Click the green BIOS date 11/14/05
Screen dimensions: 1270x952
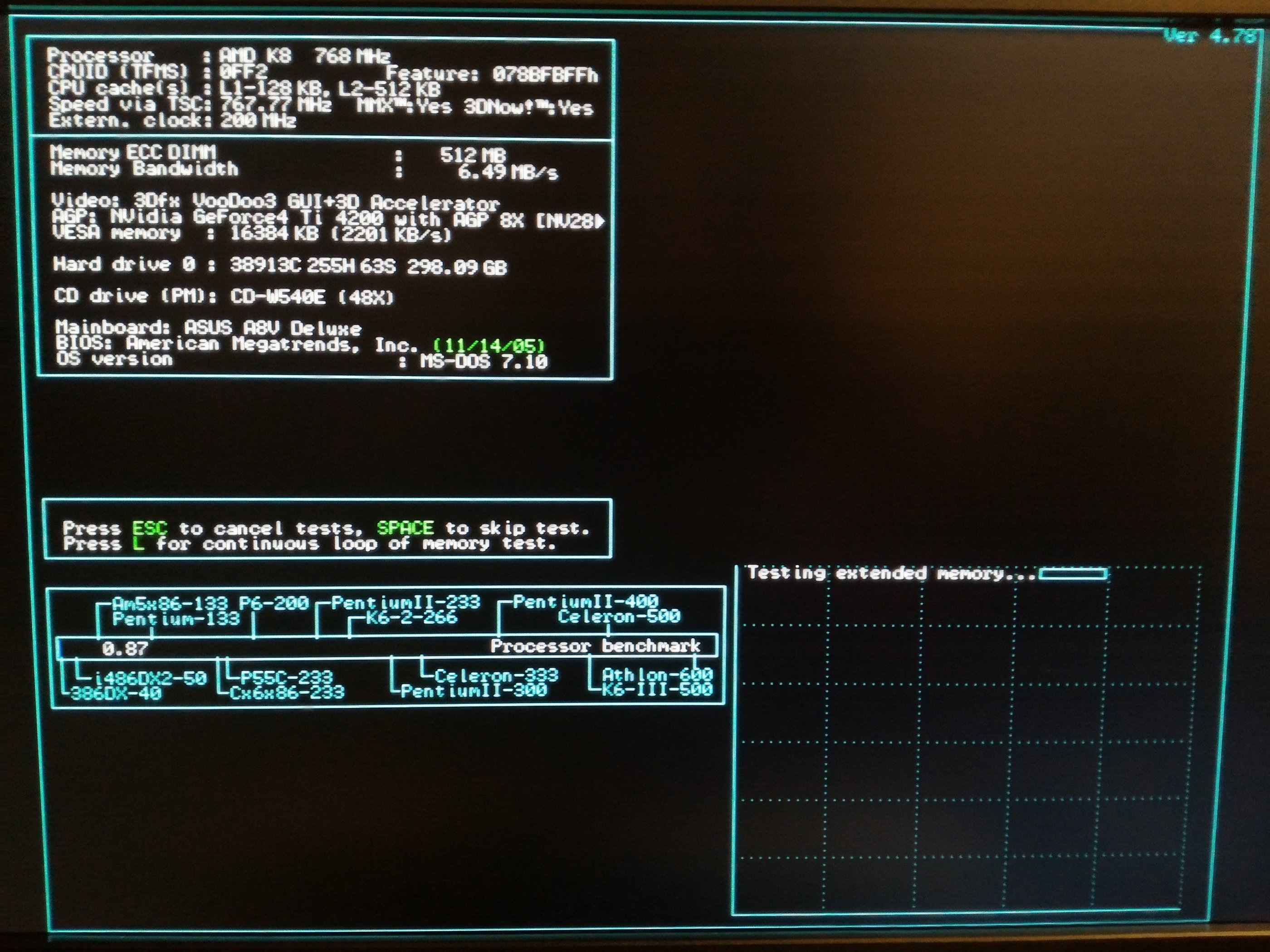click(x=488, y=345)
